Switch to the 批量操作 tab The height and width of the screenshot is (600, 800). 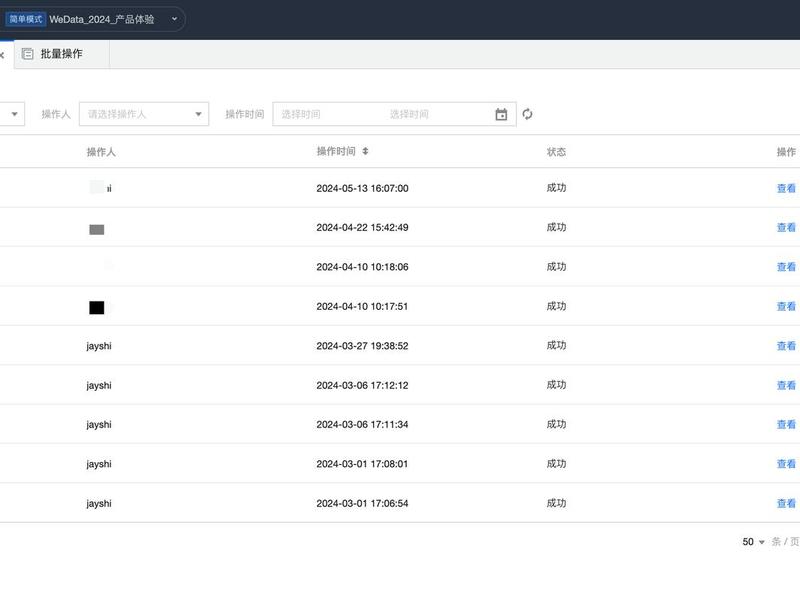coord(61,54)
